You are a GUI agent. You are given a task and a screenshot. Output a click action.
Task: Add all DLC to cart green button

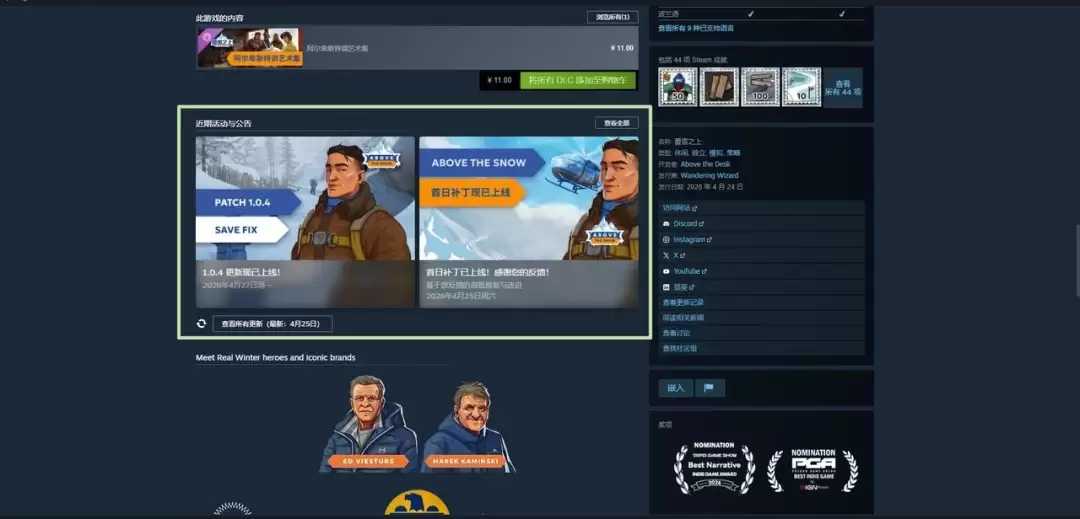[578, 80]
